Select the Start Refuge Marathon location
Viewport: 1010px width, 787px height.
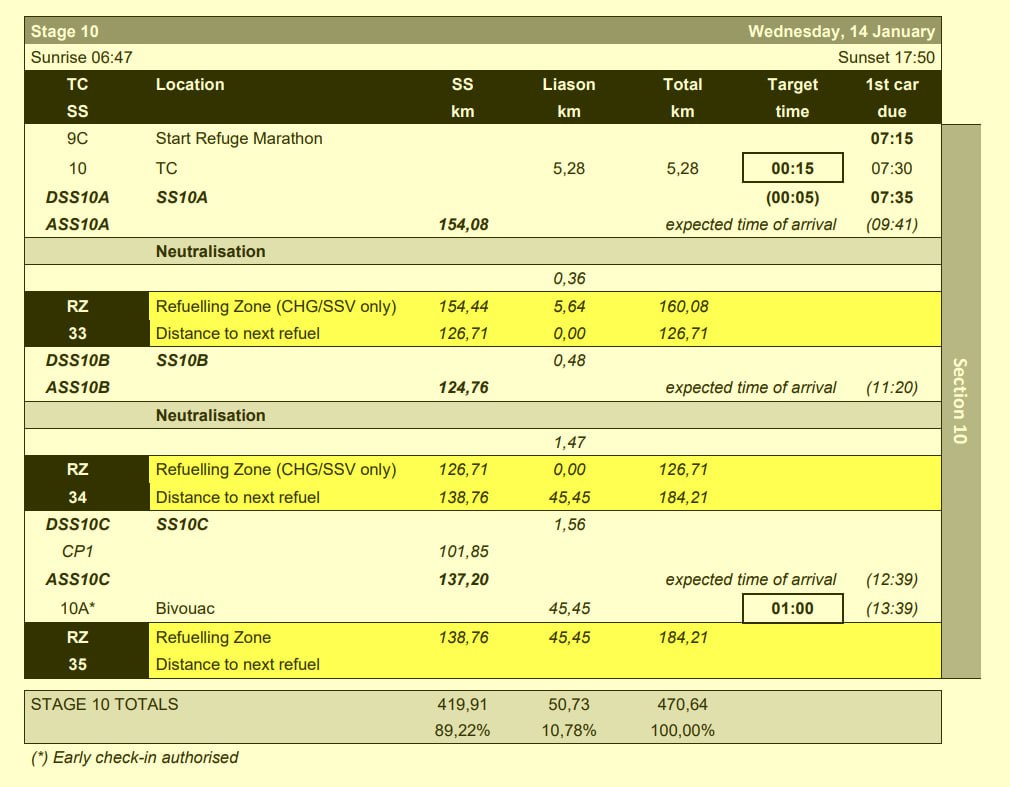point(239,139)
